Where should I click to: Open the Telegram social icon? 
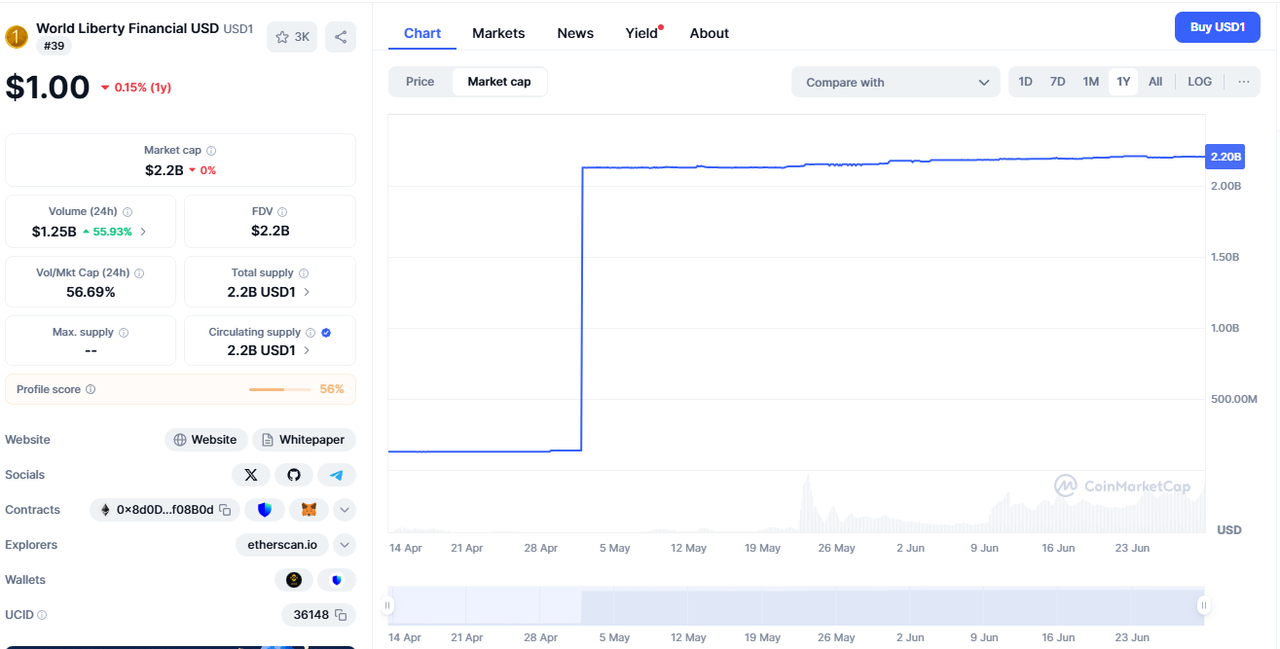click(337, 474)
